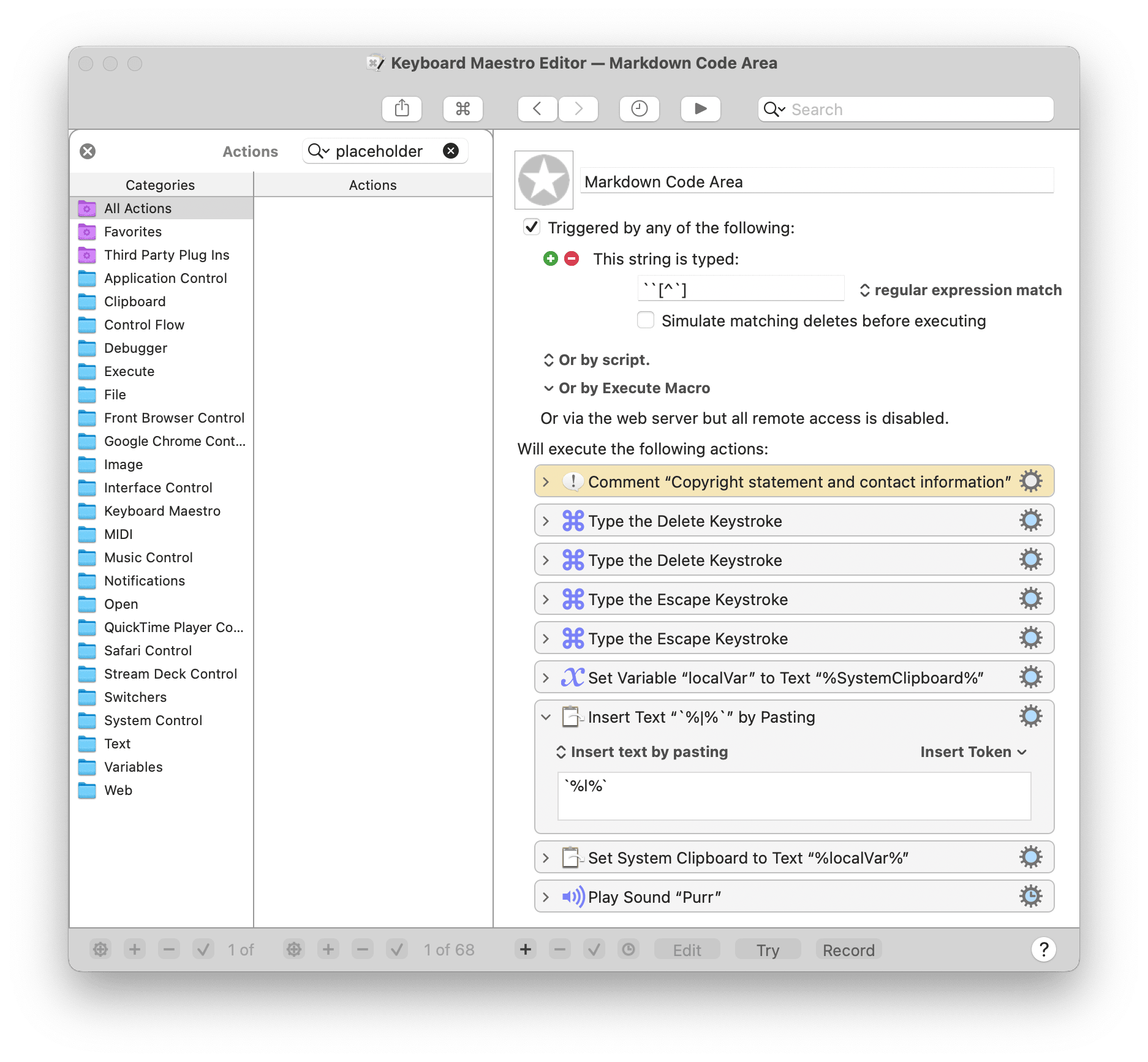Click the remove action minus button
This screenshot has width=1148, height=1062.
(560, 949)
